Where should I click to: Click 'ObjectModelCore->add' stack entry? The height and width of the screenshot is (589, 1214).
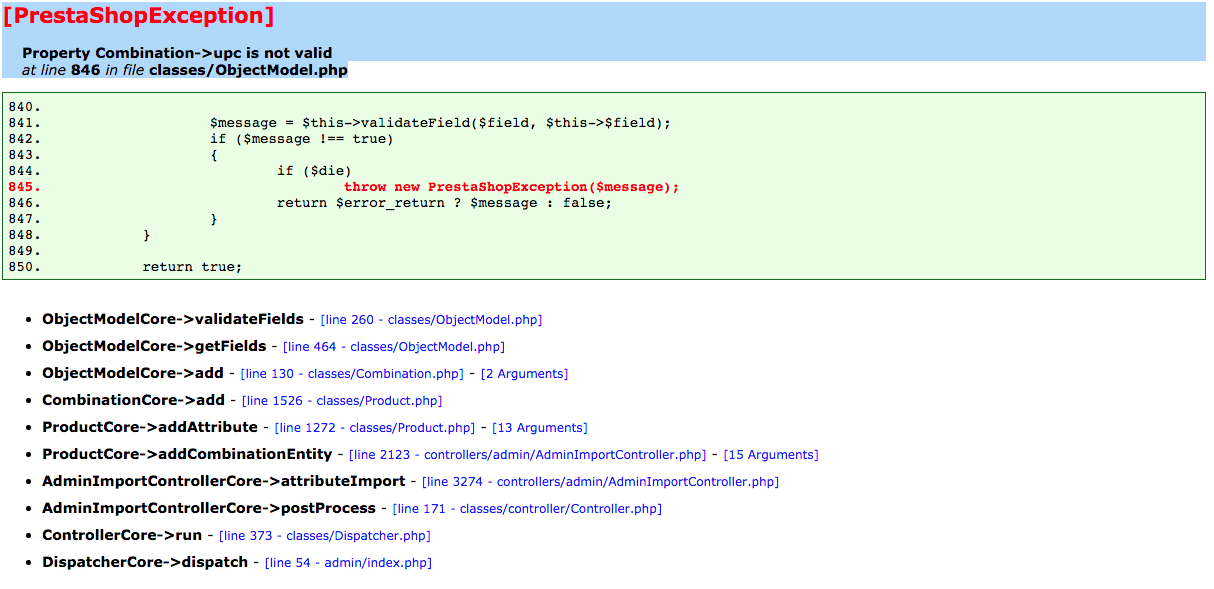[133, 374]
